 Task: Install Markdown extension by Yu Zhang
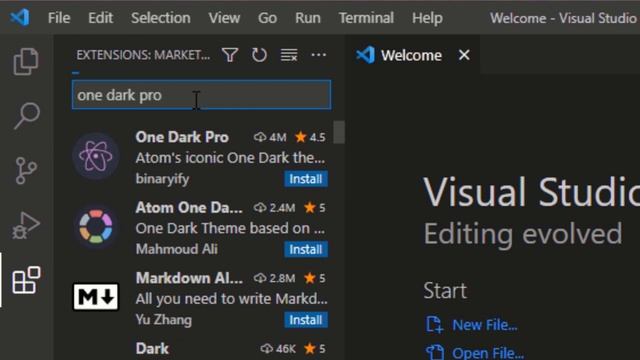pos(306,320)
